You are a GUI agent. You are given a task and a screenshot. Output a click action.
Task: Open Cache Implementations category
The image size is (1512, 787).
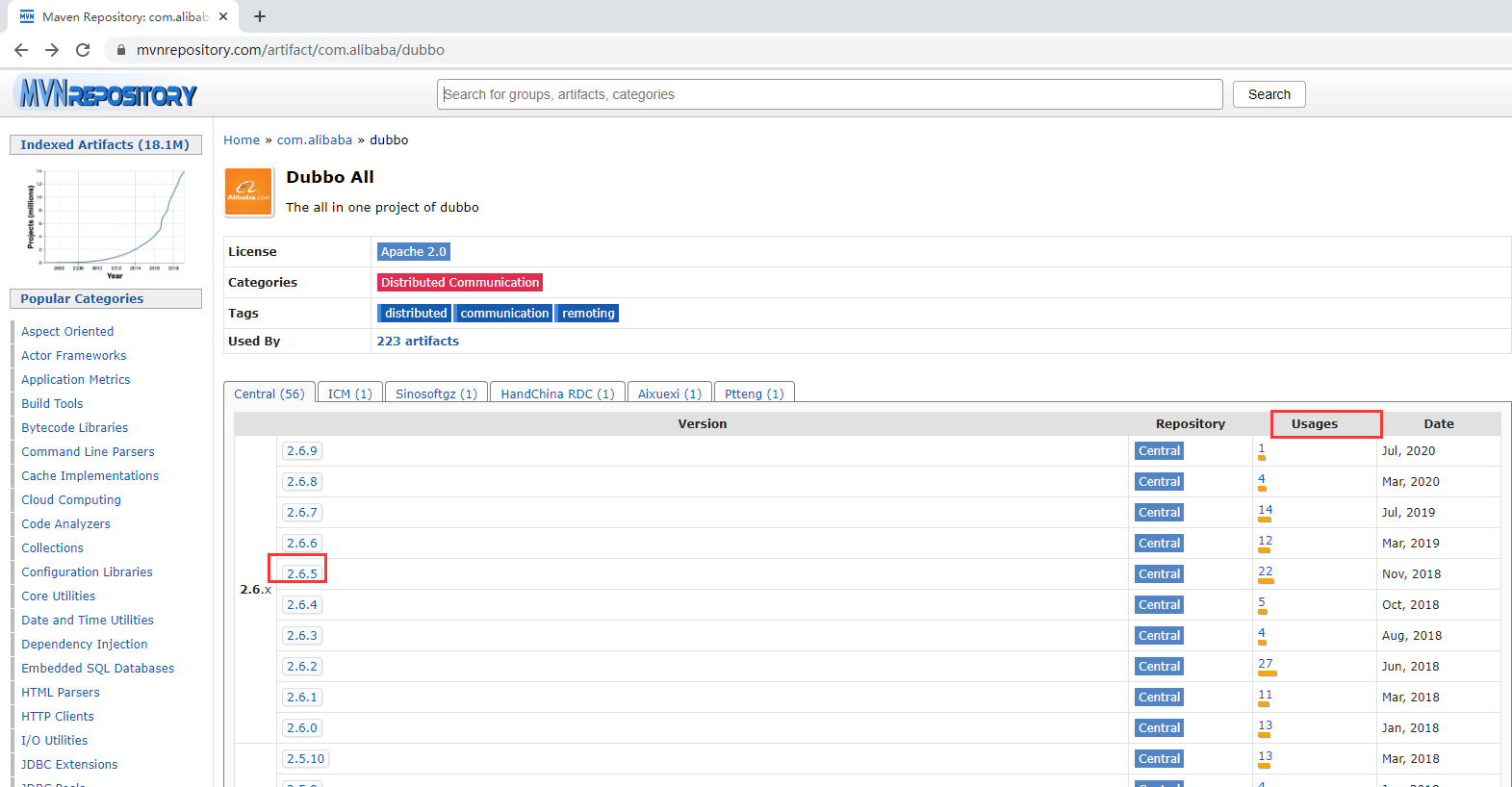[x=90, y=475]
